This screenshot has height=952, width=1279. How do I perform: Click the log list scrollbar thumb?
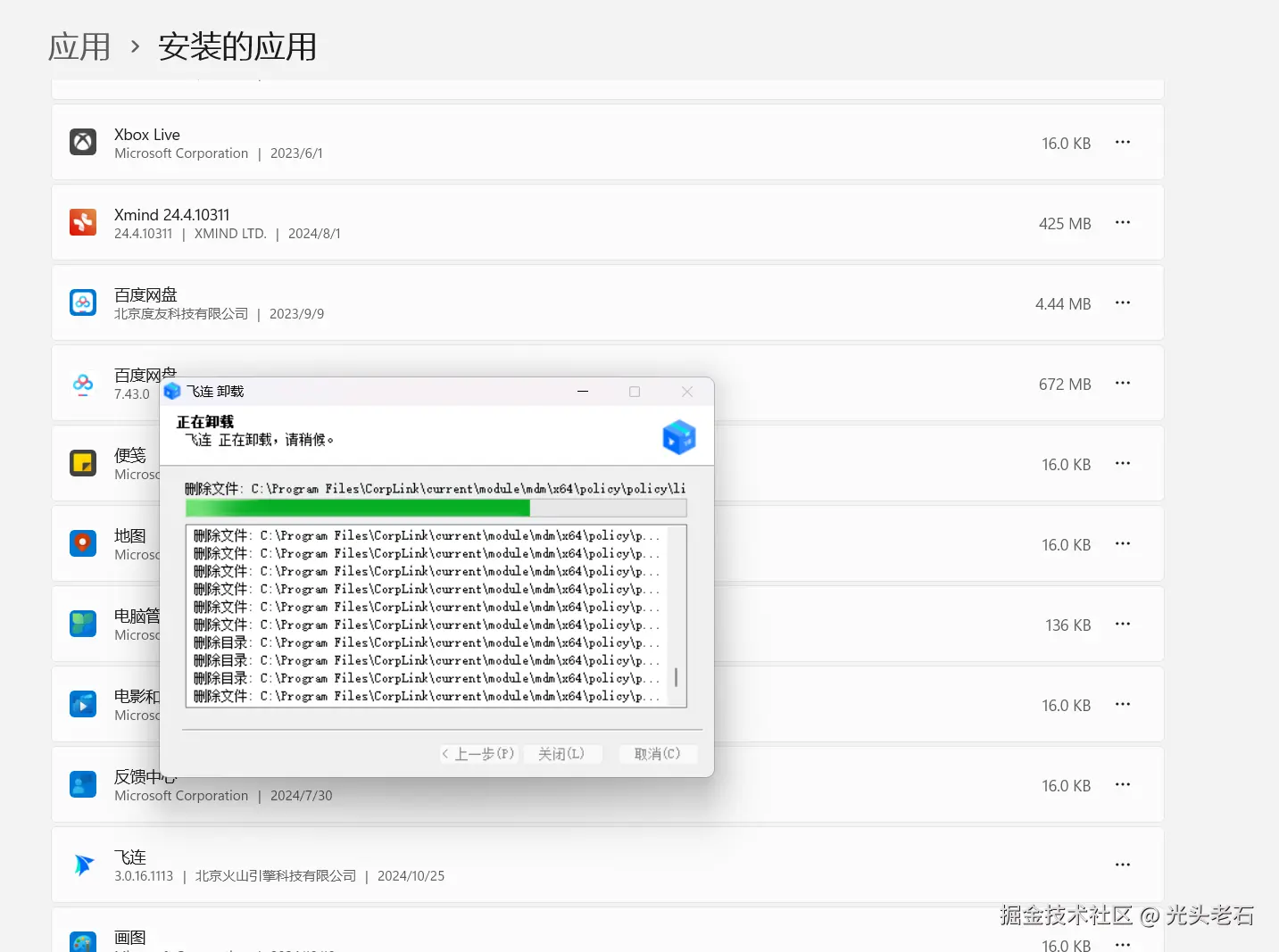coord(677,677)
